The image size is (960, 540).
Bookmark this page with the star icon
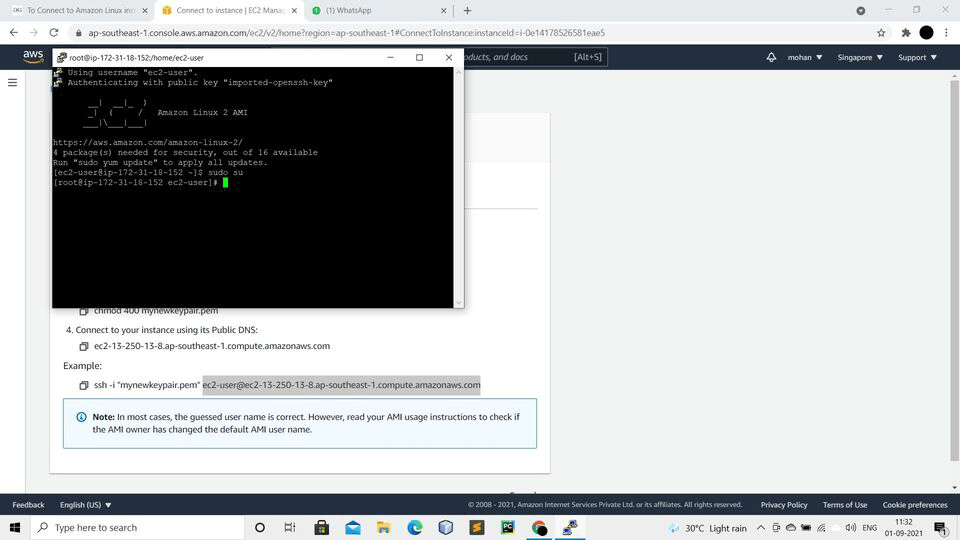881,33
